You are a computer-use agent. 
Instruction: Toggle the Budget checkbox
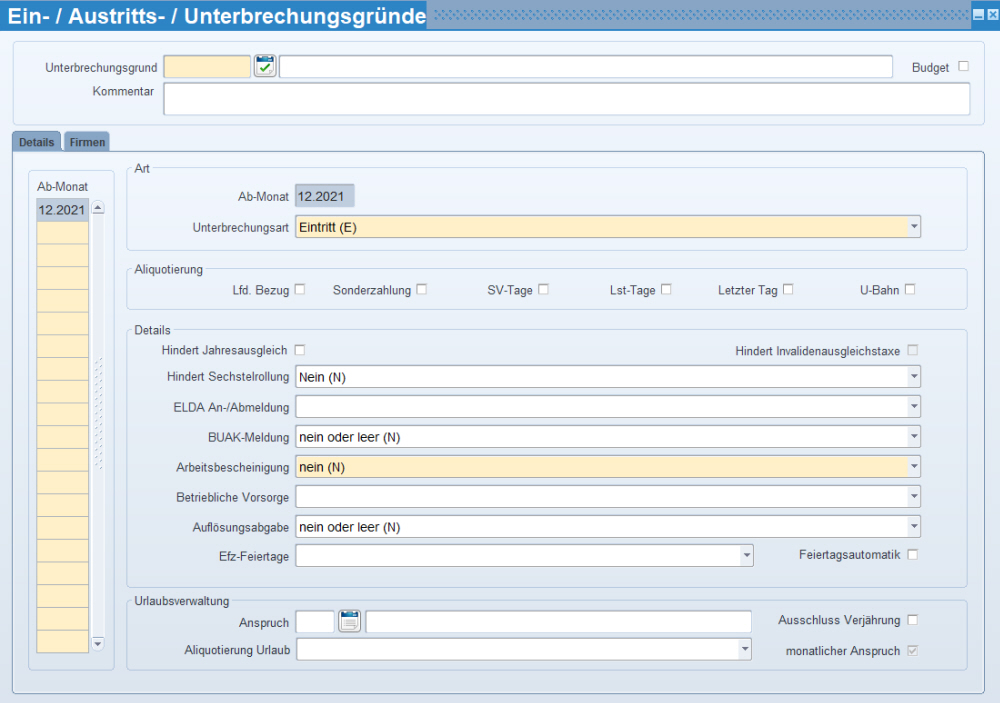tap(964, 66)
